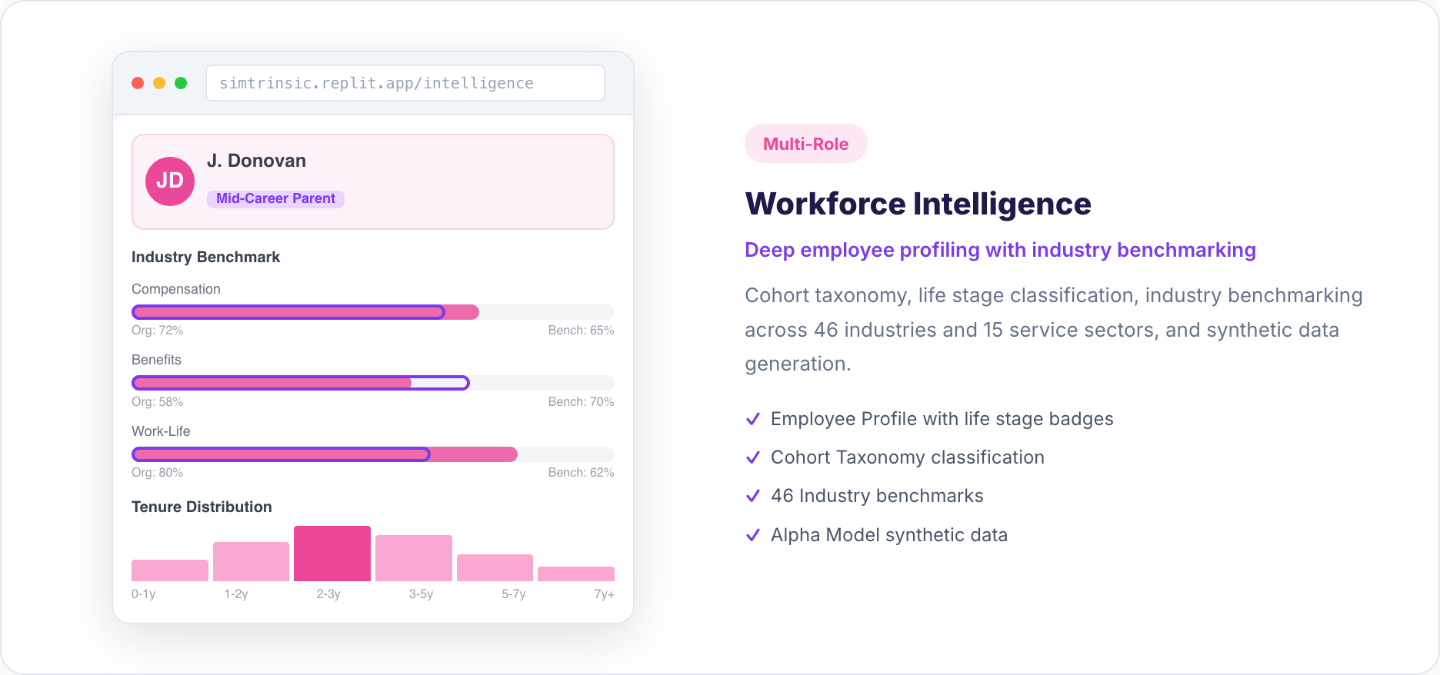Click the checkmark beside Employee Profile with life stage badges
Image resolution: width=1440 pixels, height=675 pixels.
[x=753, y=419]
